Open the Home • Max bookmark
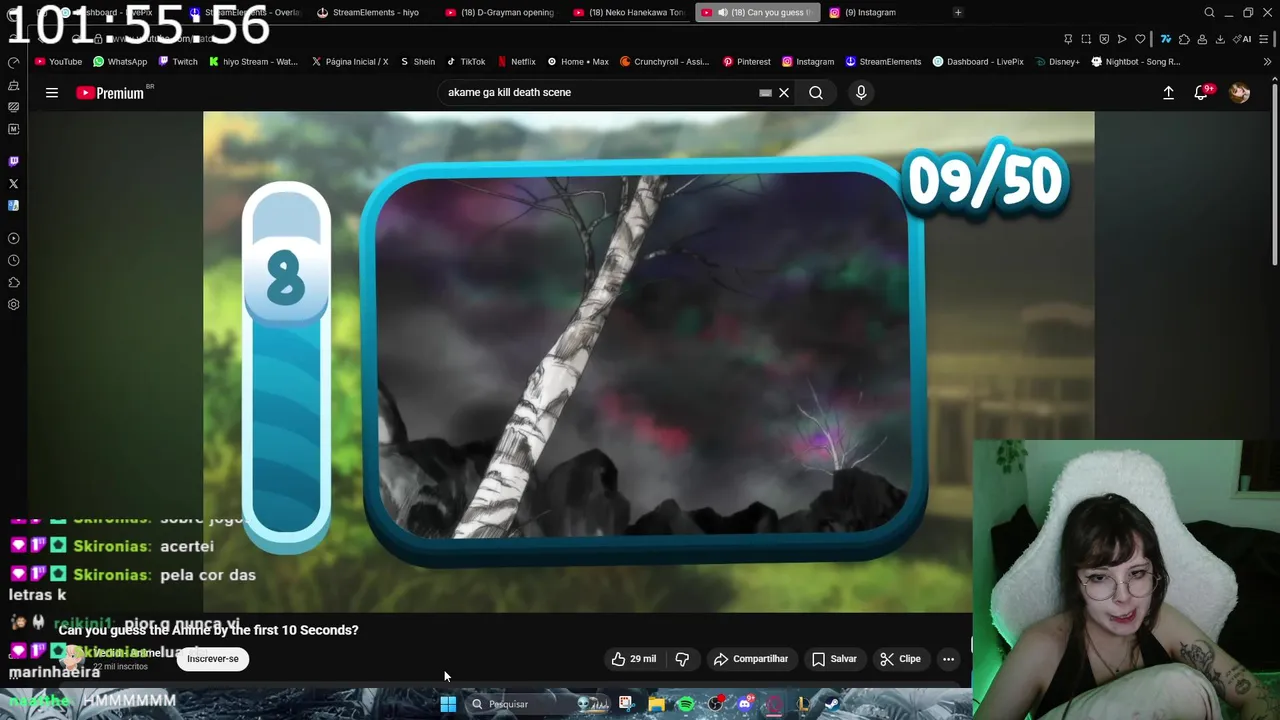 pos(577,62)
